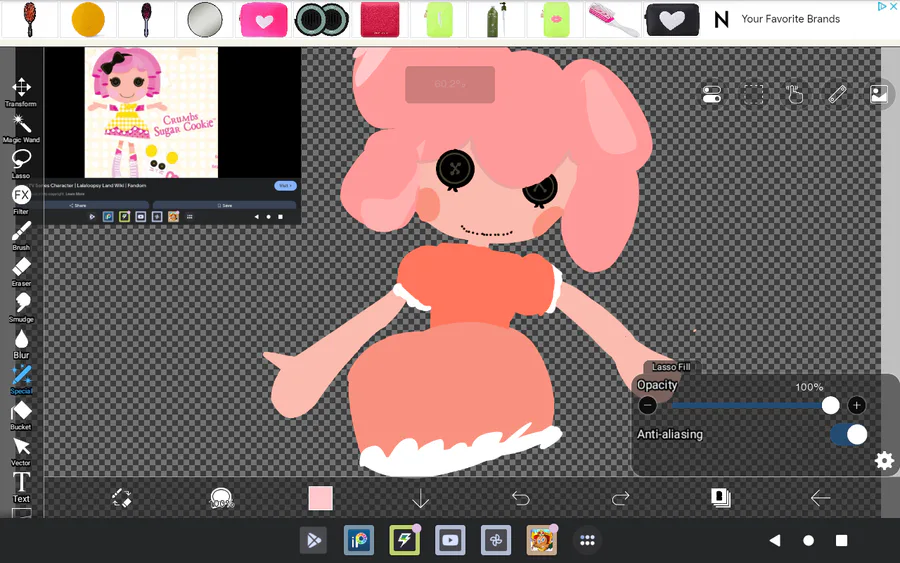Select the Special tool
The width and height of the screenshot is (900, 563).
pos(21,379)
